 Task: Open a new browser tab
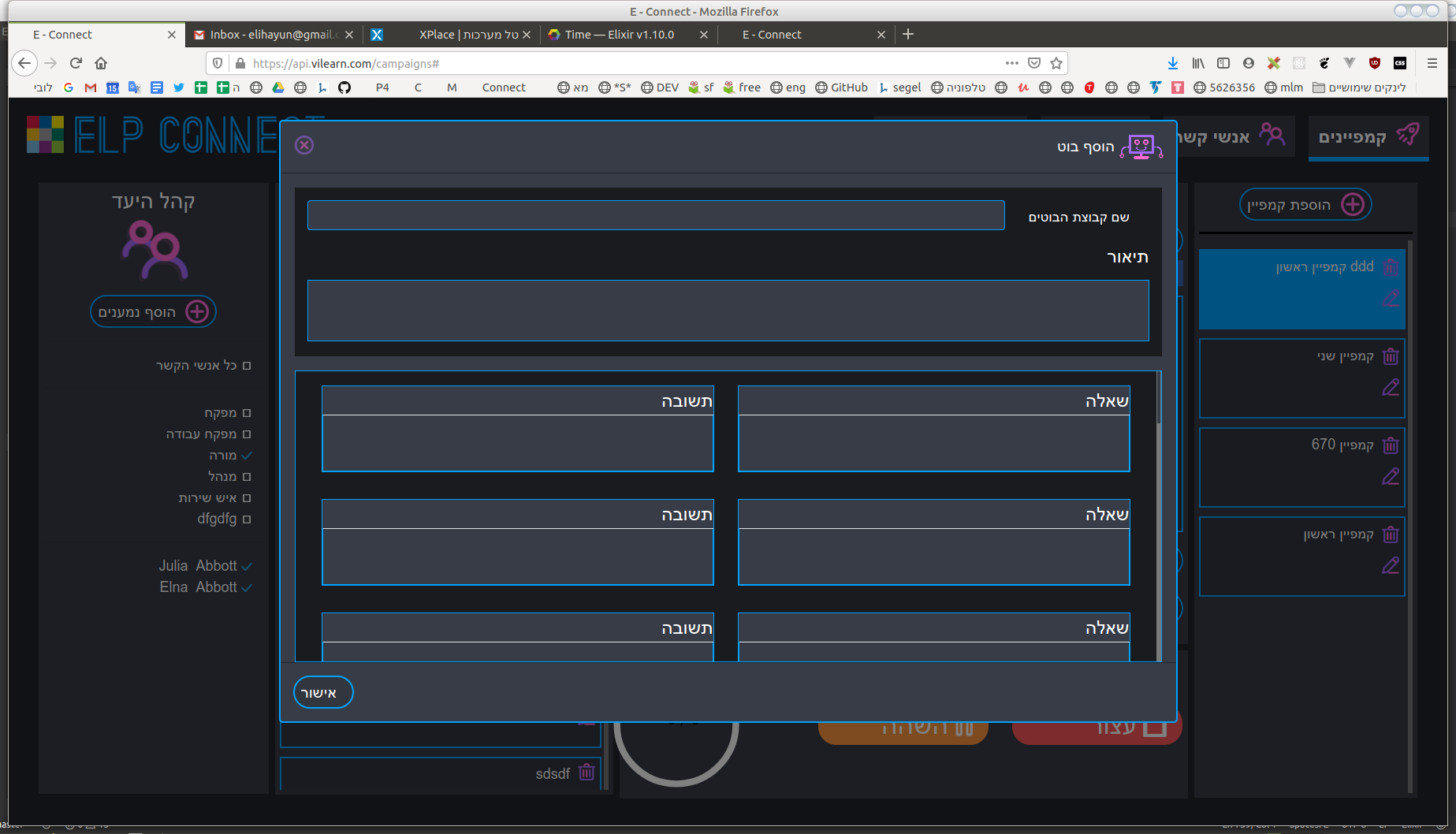[908, 34]
